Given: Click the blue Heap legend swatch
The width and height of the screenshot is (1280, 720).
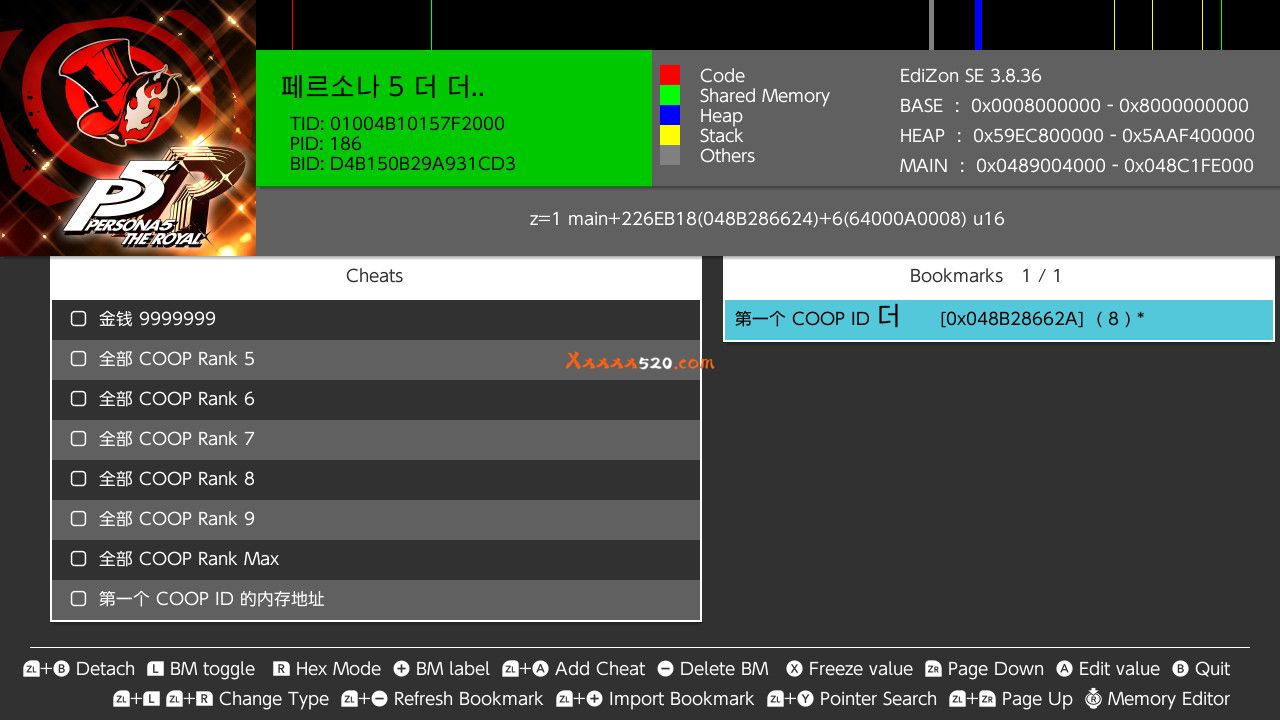Looking at the screenshot, I should [670, 115].
